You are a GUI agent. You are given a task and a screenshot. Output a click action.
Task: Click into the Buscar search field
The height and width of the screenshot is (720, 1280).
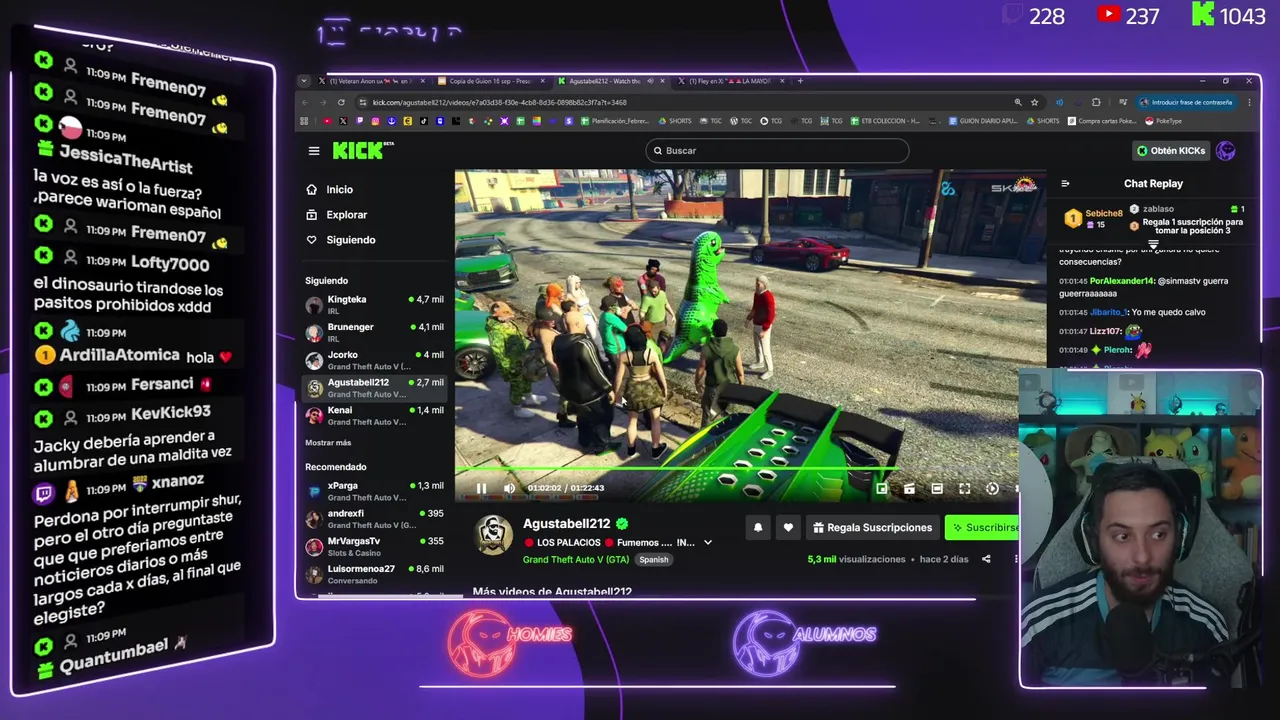777,151
